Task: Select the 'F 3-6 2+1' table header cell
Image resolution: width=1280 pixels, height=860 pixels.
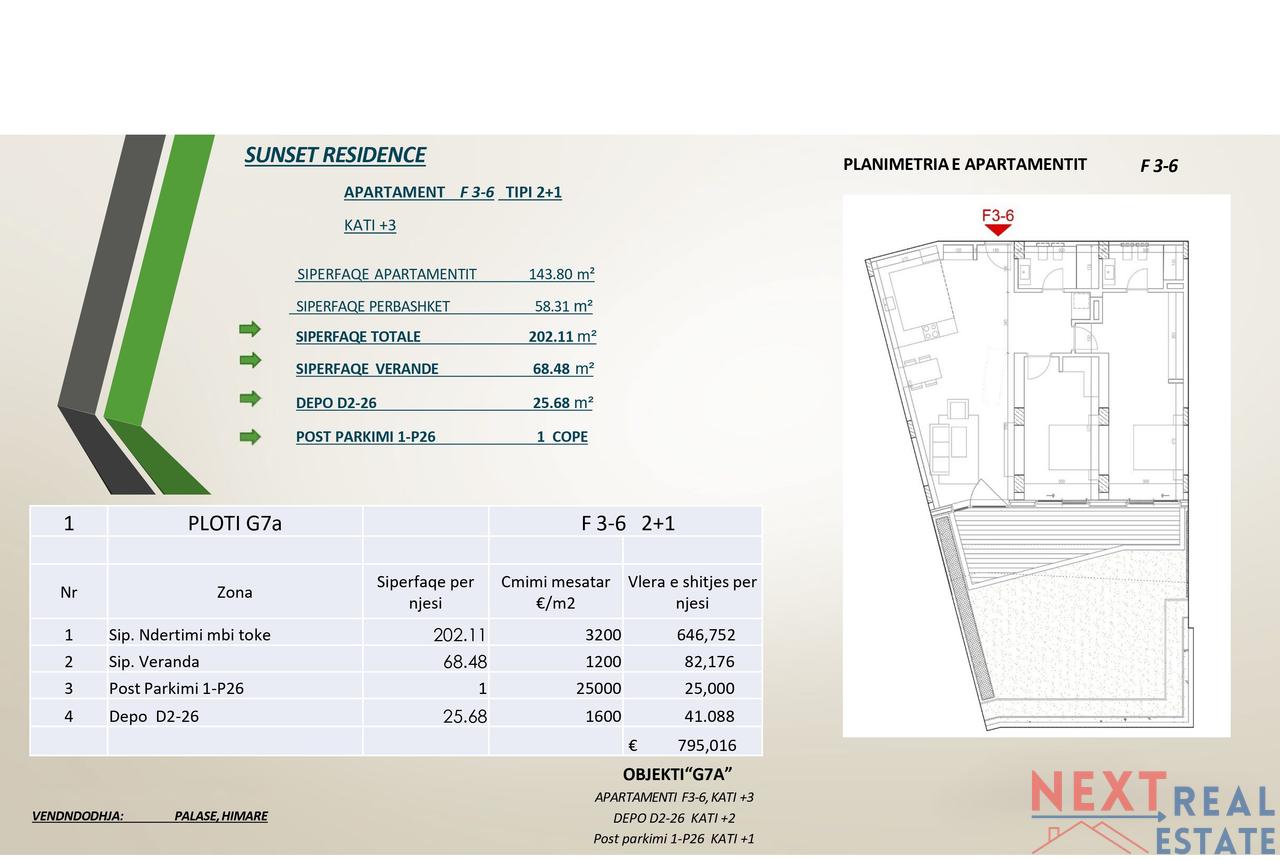Action: [x=626, y=522]
